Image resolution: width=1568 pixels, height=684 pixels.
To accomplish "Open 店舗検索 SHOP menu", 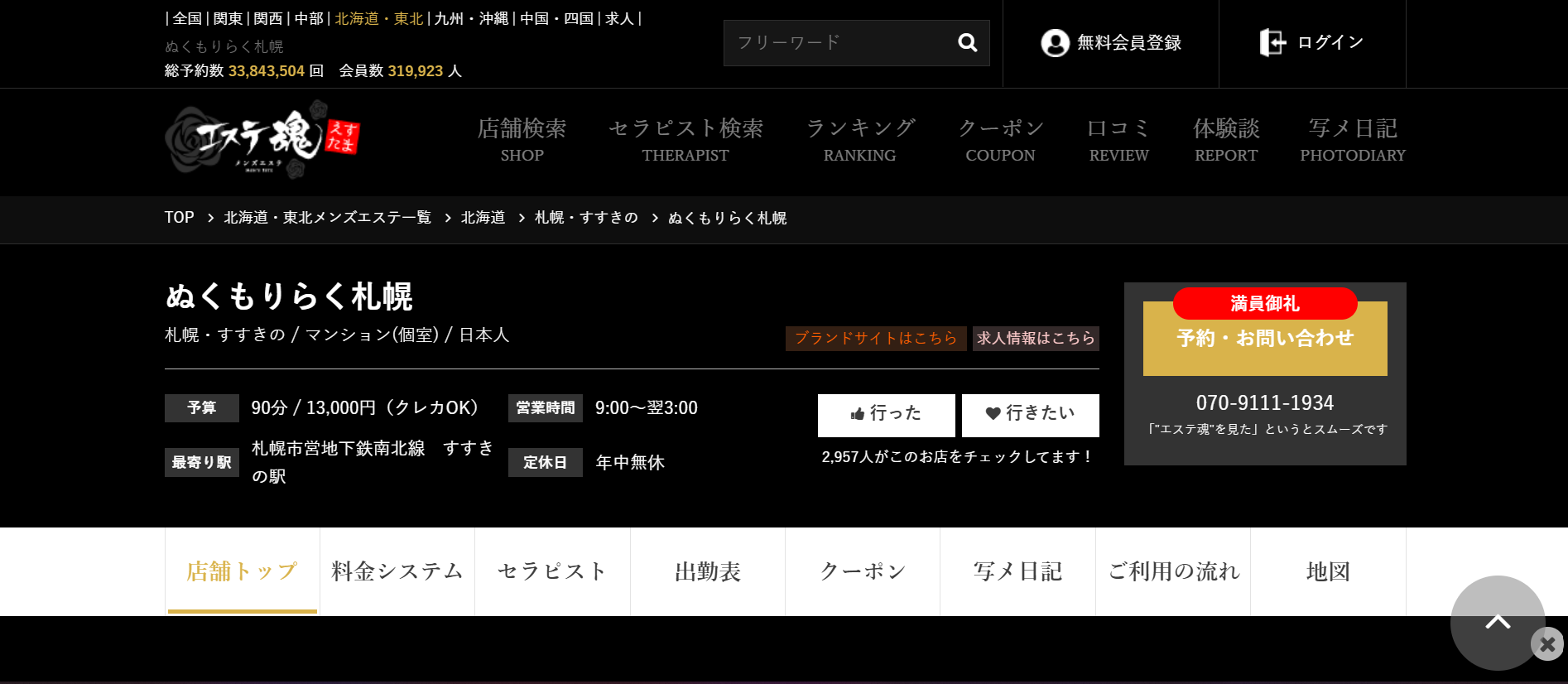I will (x=522, y=139).
